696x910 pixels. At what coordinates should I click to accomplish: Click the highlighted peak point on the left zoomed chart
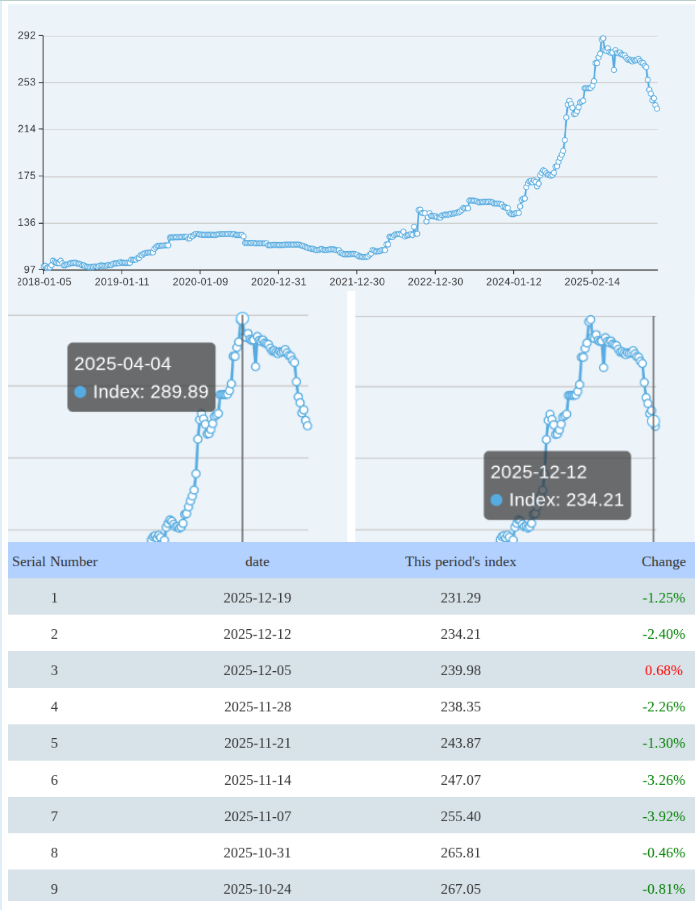242,319
